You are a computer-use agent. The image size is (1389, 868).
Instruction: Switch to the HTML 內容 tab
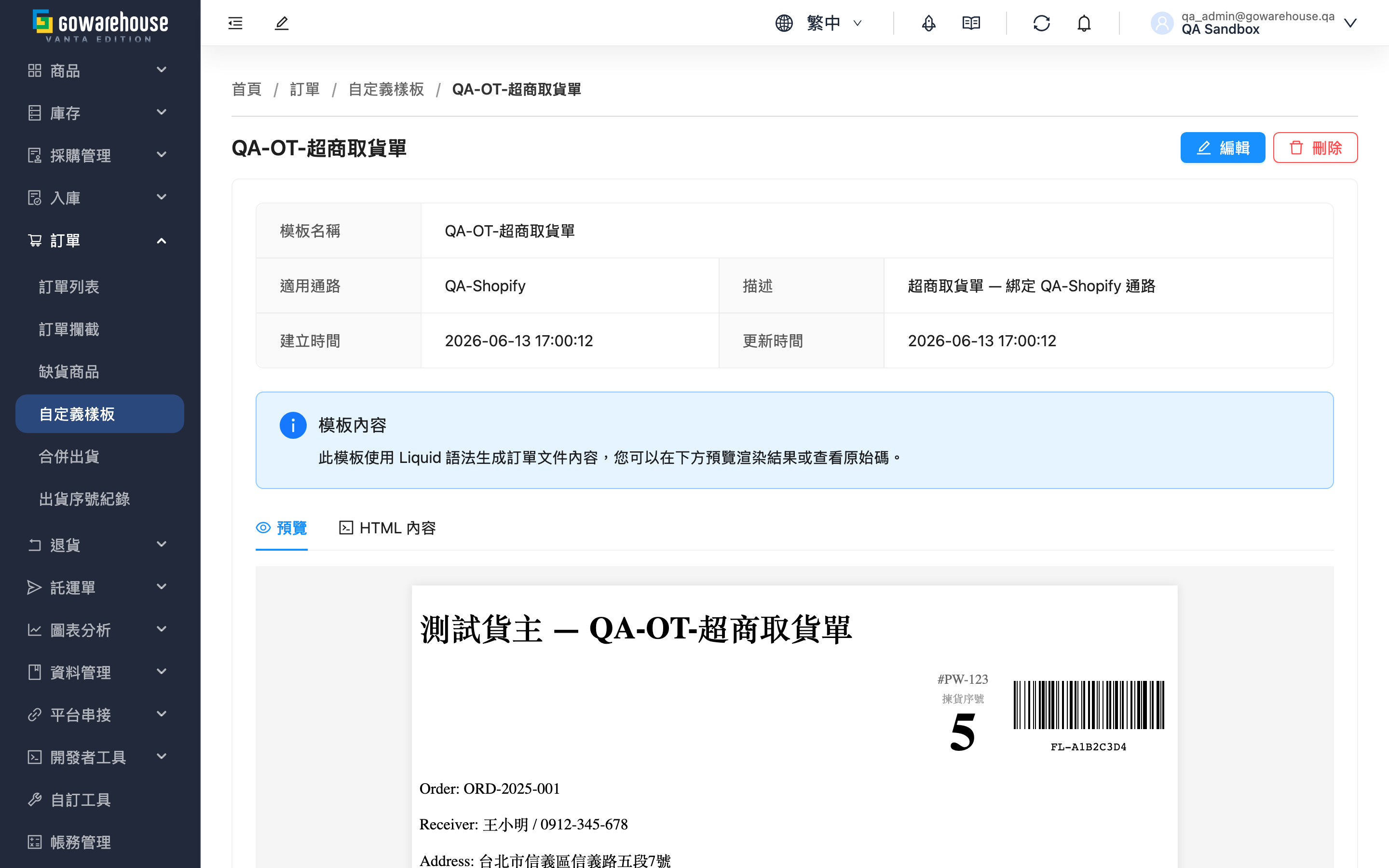coord(387,528)
